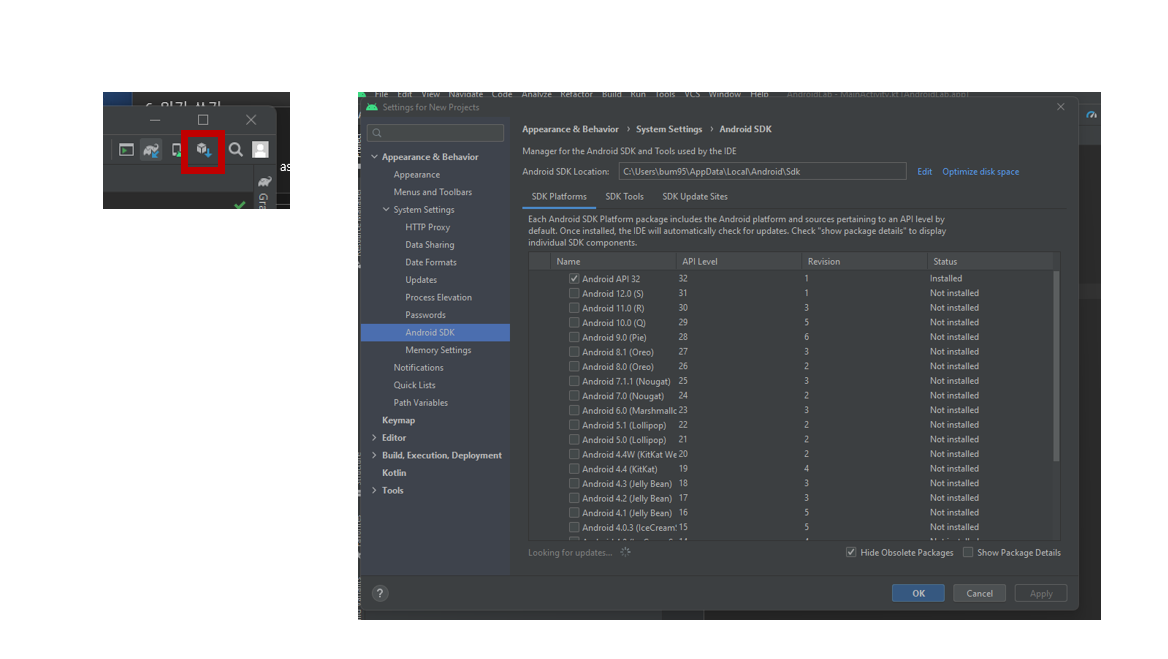This screenshot has height=659, width=1168.
Task: Check the Android 7.0 (Nougat) checkbox
Action: (x=574, y=396)
